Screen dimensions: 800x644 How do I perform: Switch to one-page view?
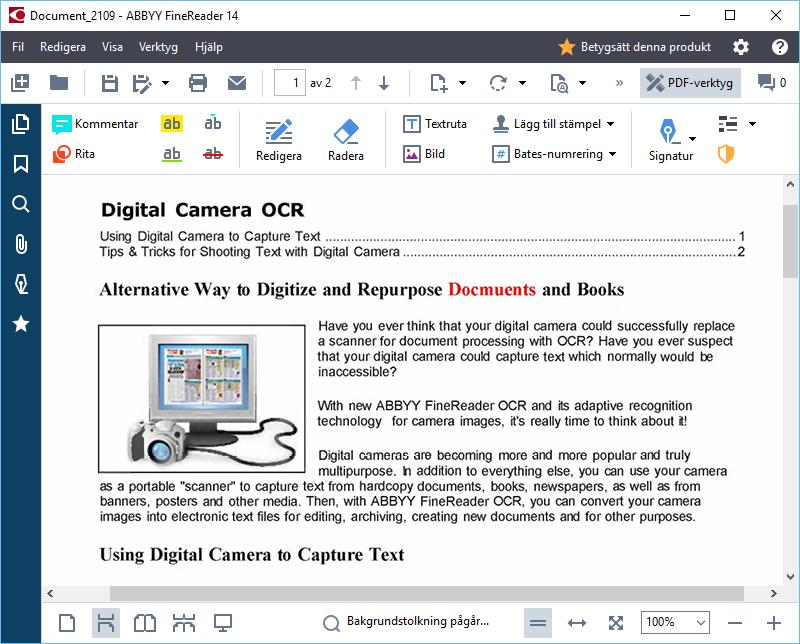pos(67,623)
